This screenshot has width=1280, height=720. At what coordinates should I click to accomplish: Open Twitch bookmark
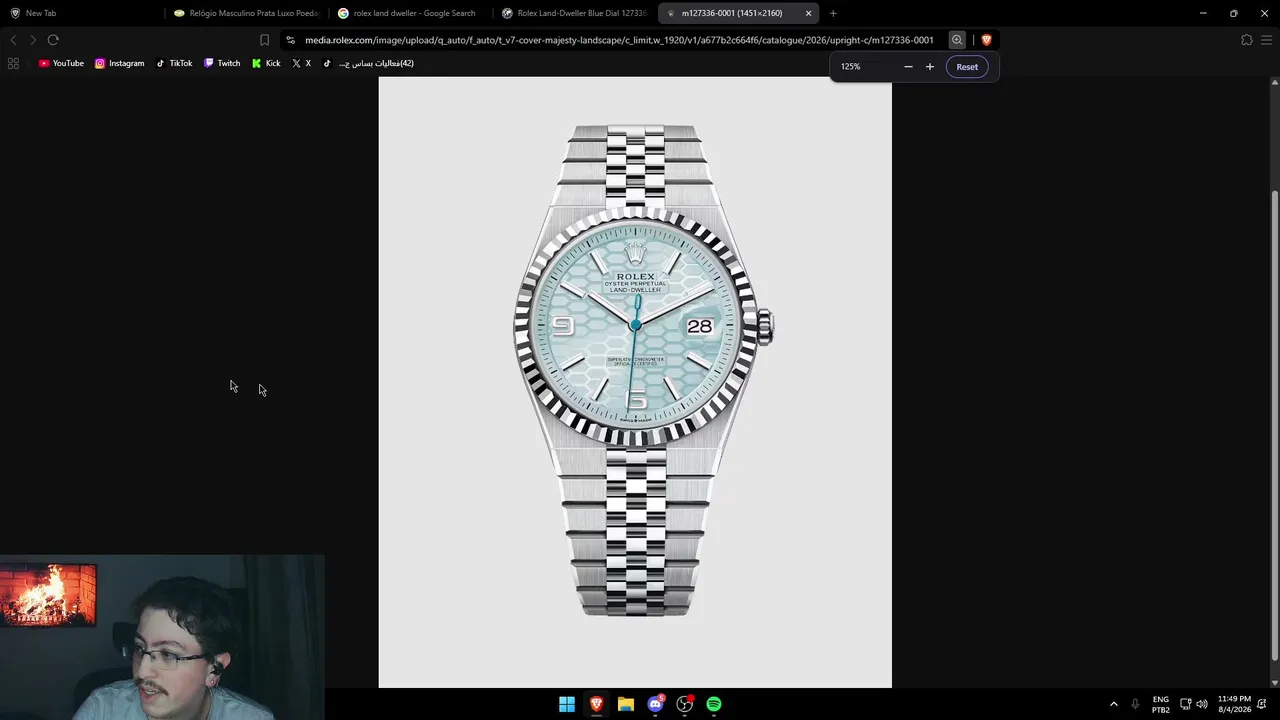[x=222, y=63]
